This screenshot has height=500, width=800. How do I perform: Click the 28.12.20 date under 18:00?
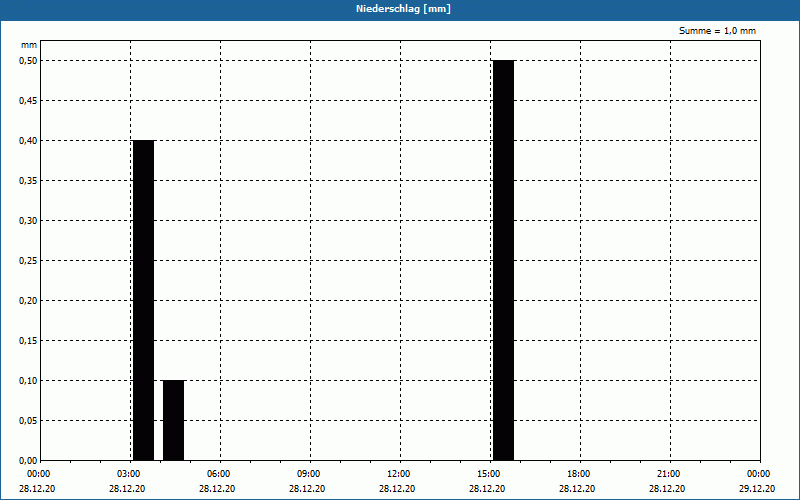(578, 489)
